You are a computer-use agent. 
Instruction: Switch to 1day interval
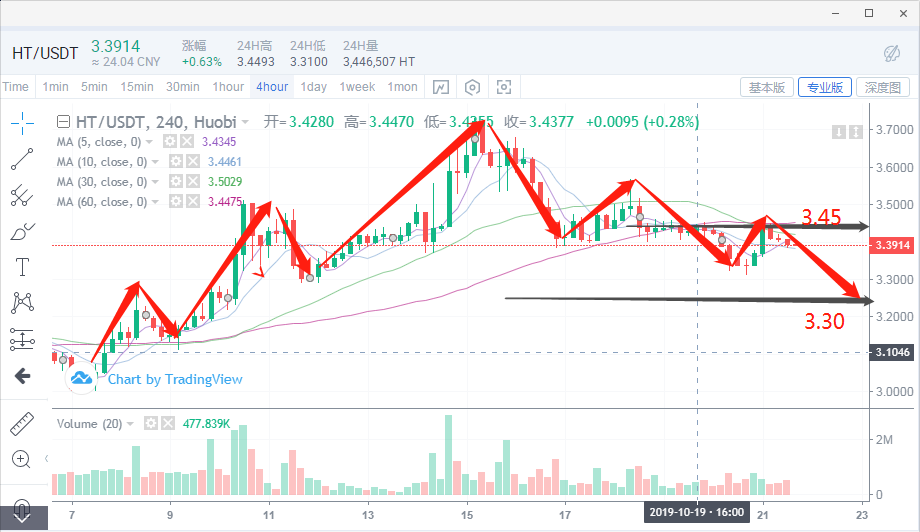[314, 87]
